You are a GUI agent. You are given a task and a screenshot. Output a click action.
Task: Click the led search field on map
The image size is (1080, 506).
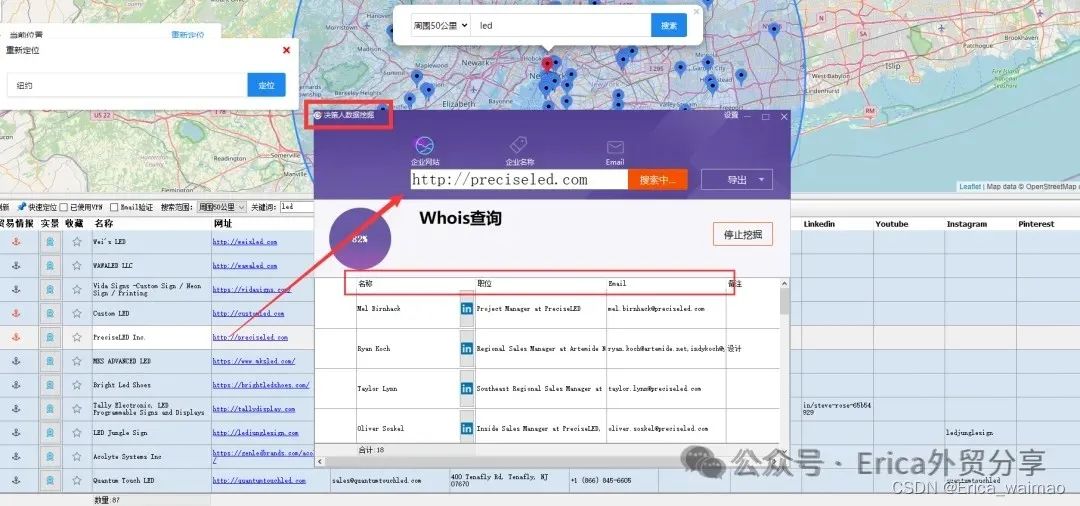pos(562,25)
